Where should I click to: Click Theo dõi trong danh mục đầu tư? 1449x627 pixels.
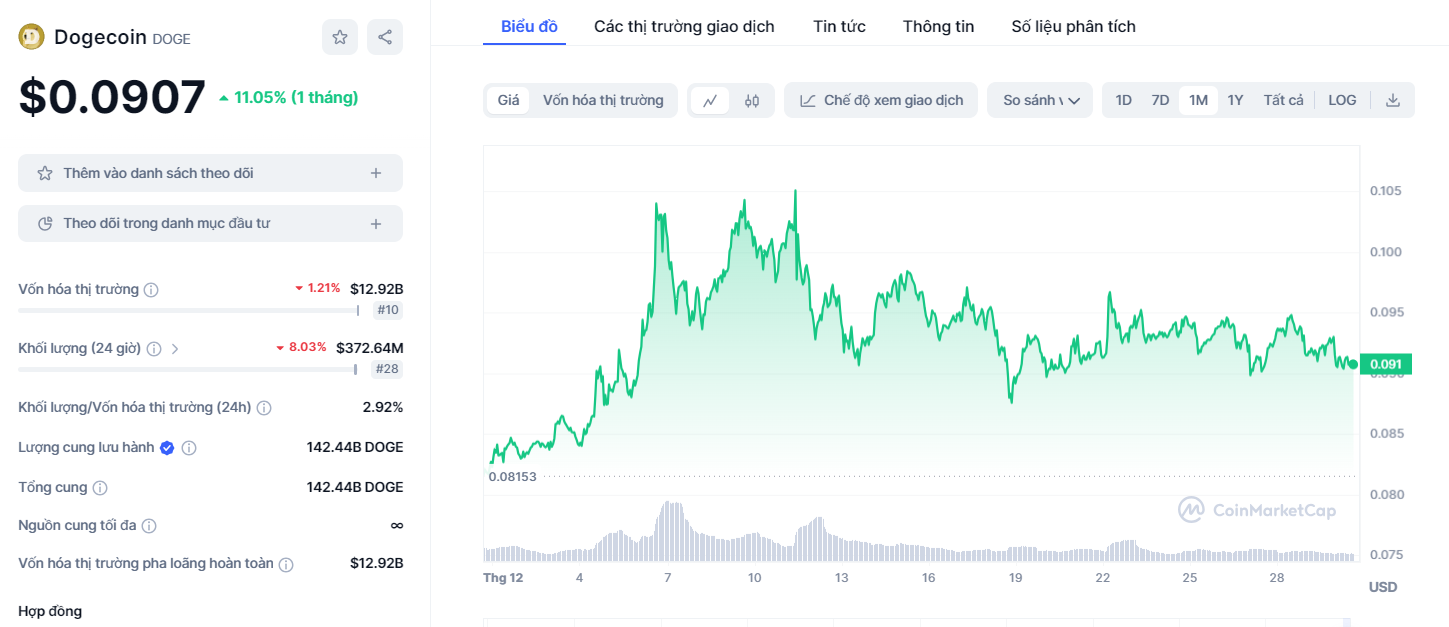(x=210, y=222)
